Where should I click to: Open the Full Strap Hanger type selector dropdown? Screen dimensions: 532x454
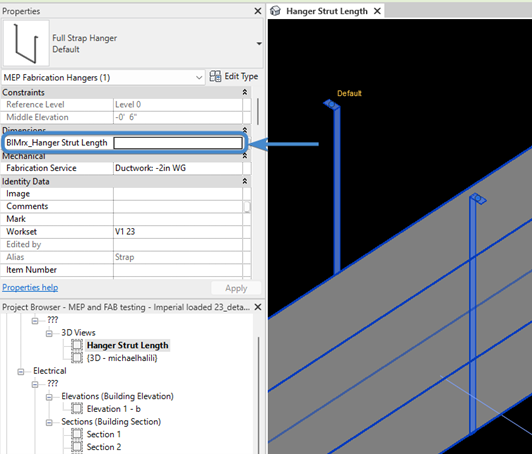259,43
